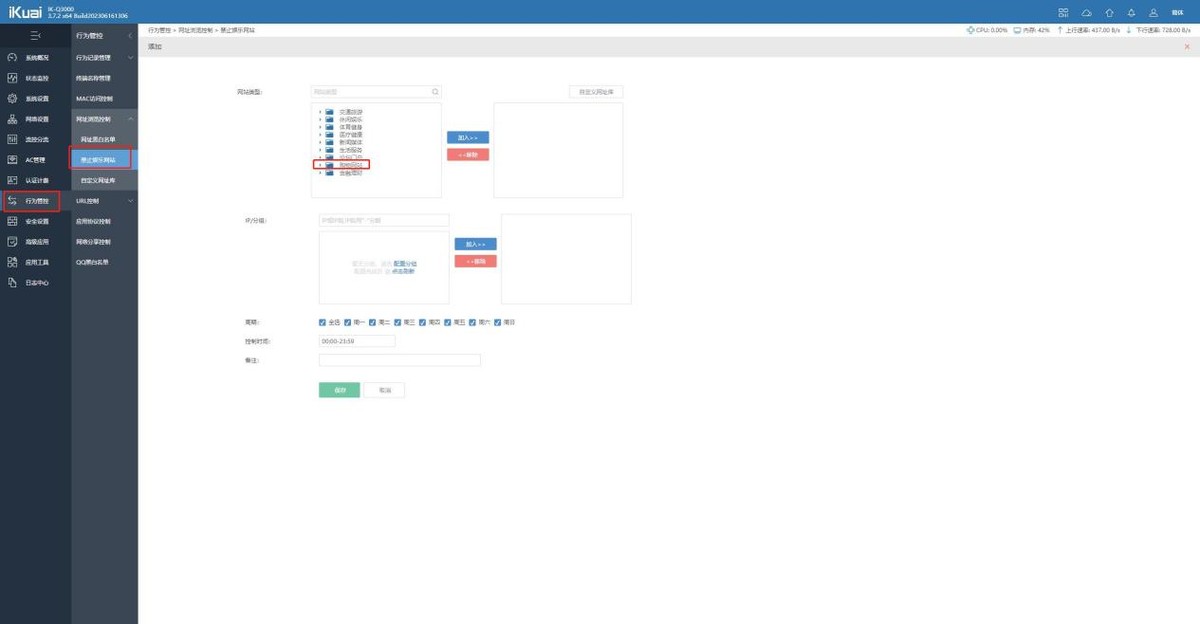Click the CPU usage icon
Image resolution: width=1200 pixels, height=624 pixels.
pyautogui.click(x=970, y=30)
